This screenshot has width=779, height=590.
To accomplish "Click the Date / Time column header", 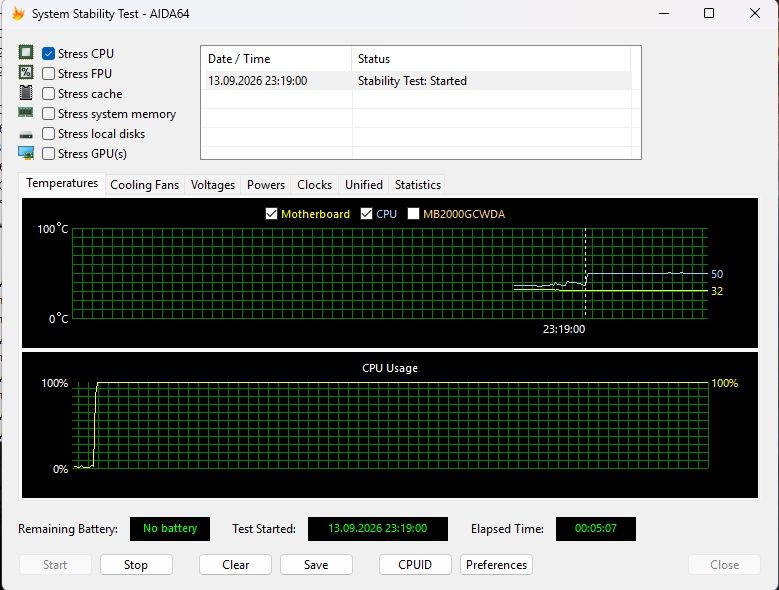I will coord(276,59).
